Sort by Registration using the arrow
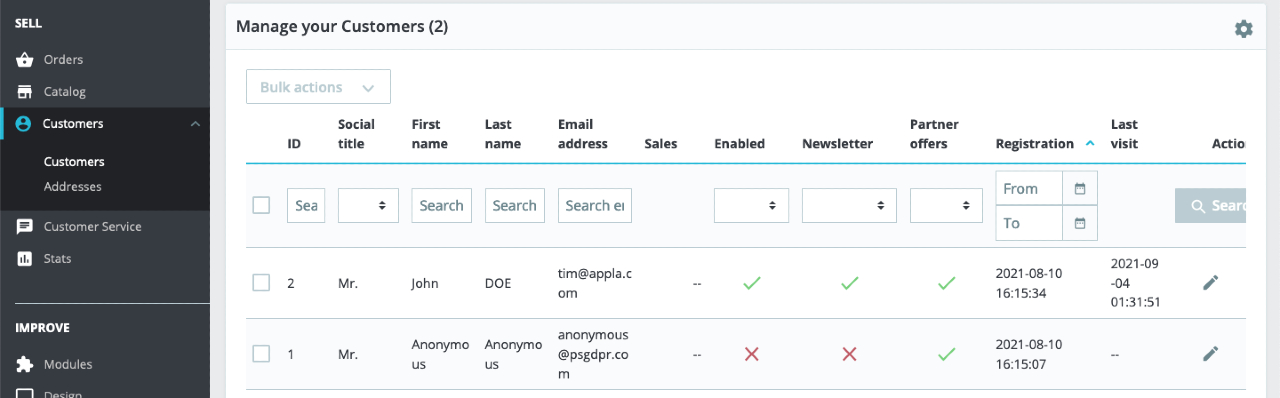 tap(1090, 143)
